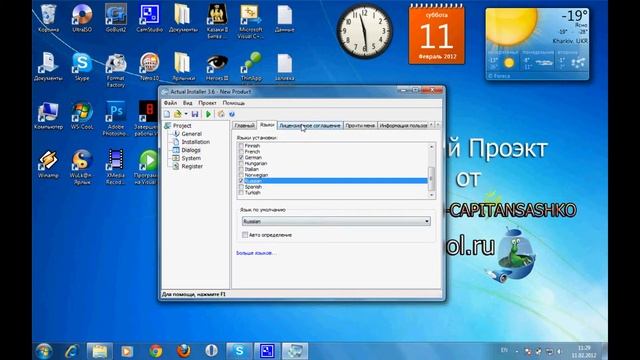Switch to the Главный tab
Viewport: 640px width, 360px height.
tap(244, 125)
